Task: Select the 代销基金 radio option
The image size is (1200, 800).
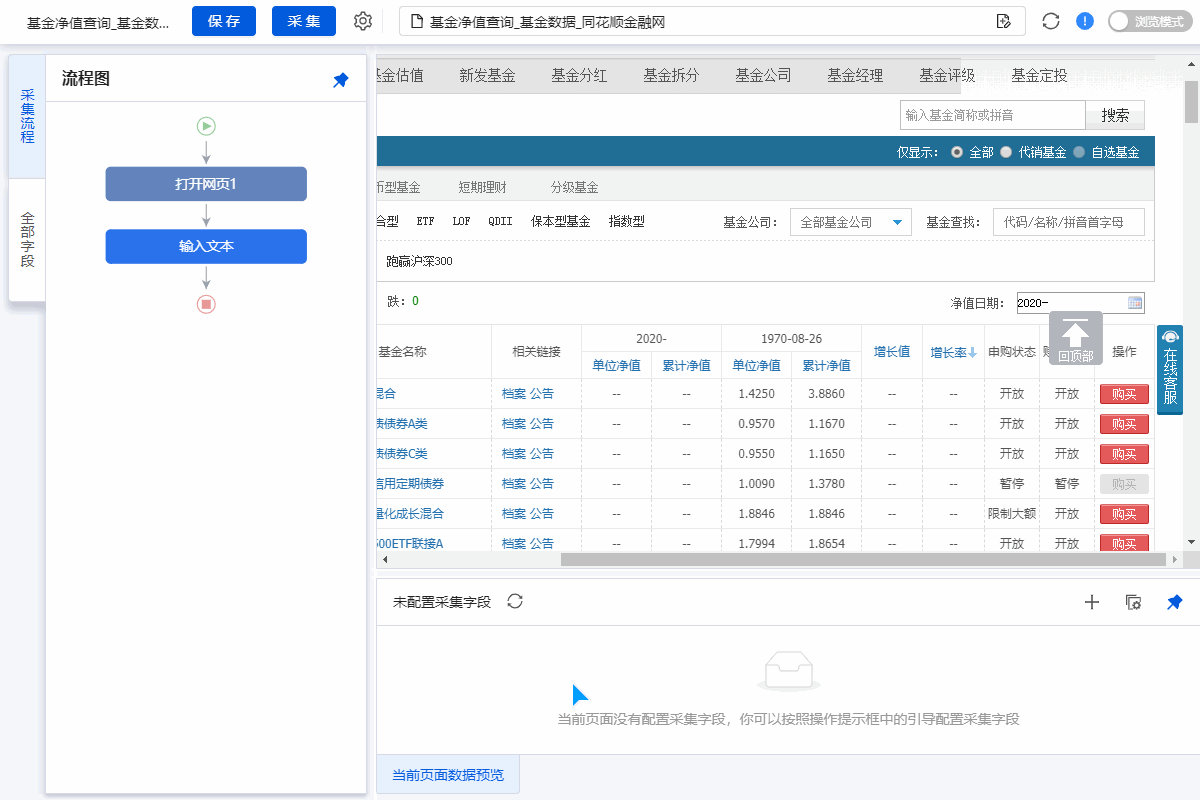Action: coord(1006,152)
